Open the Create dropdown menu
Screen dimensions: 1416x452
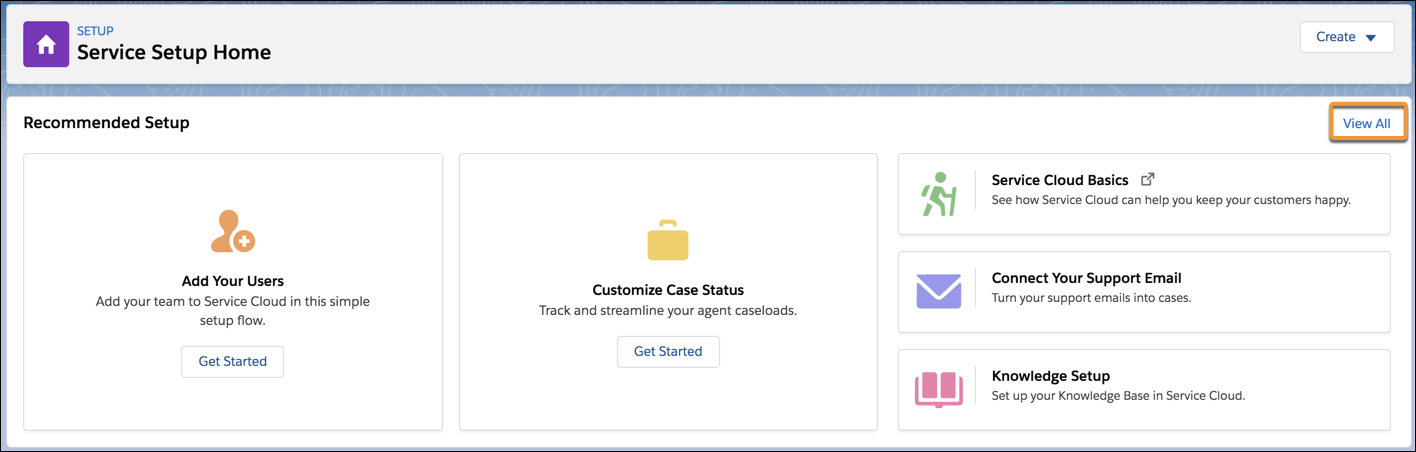pos(1346,37)
